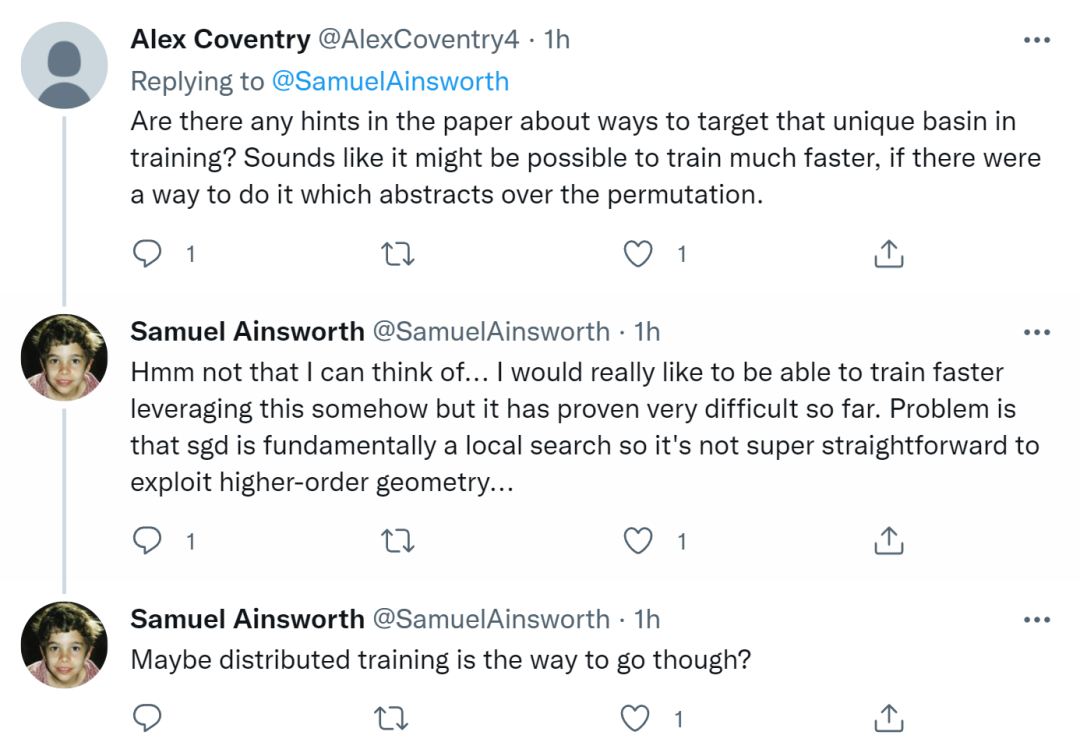This screenshot has height=753, width=1080.
Task: Retweet Samuel's 'Hmm not that' tweet
Action: point(399,541)
